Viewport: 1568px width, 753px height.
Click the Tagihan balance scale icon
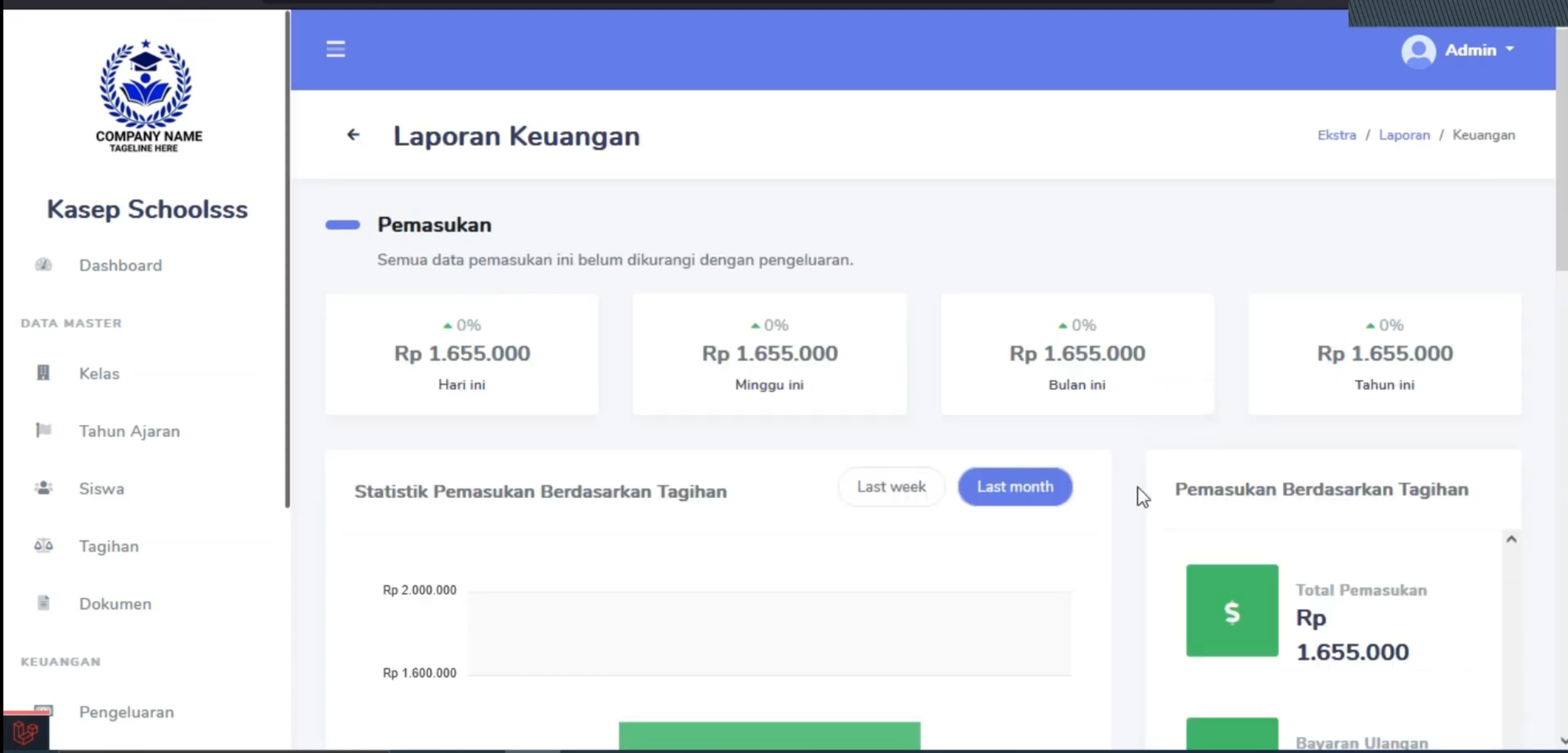point(43,546)
